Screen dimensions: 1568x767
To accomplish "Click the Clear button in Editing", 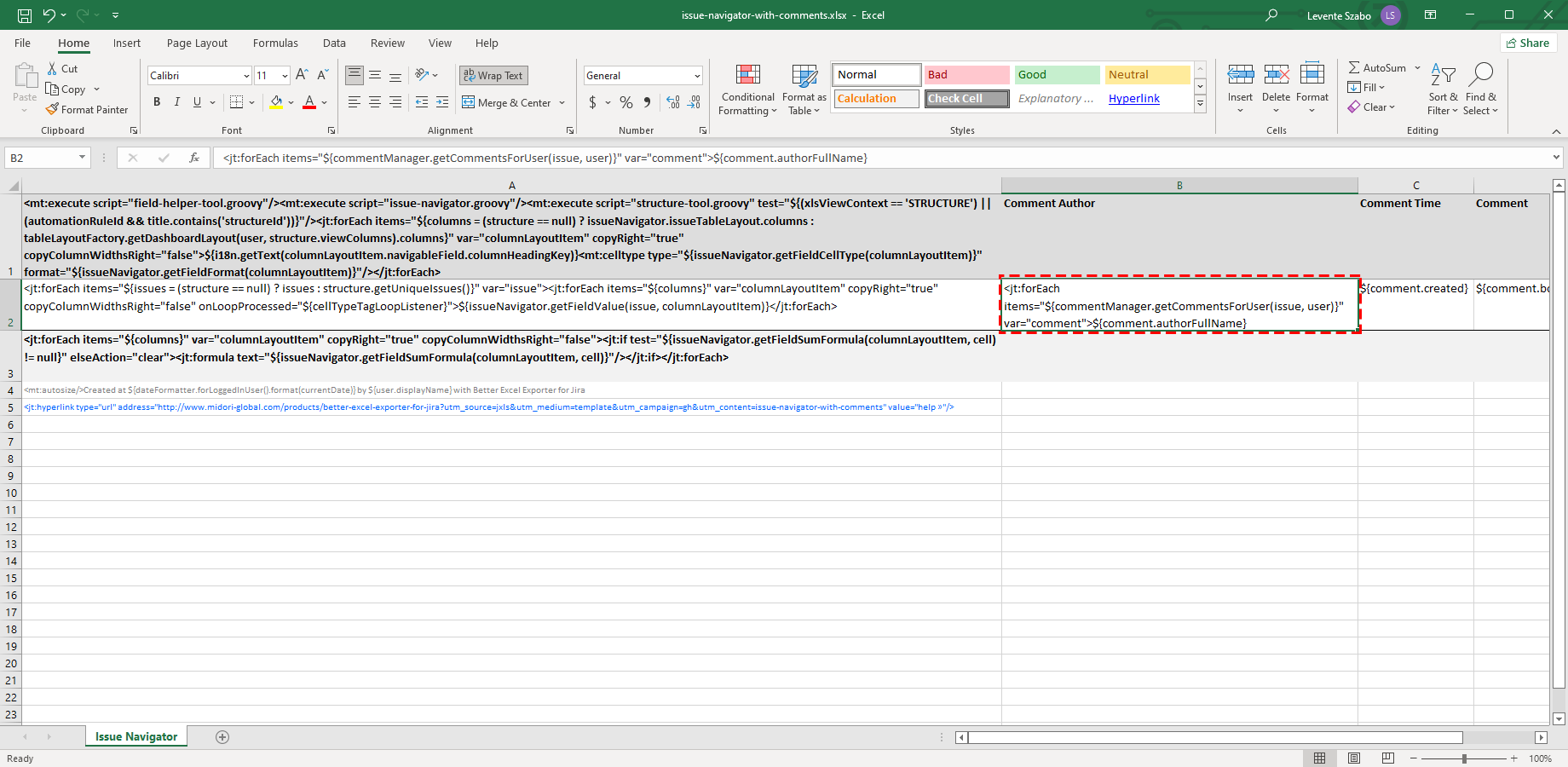I will (x=1371, y=107).
